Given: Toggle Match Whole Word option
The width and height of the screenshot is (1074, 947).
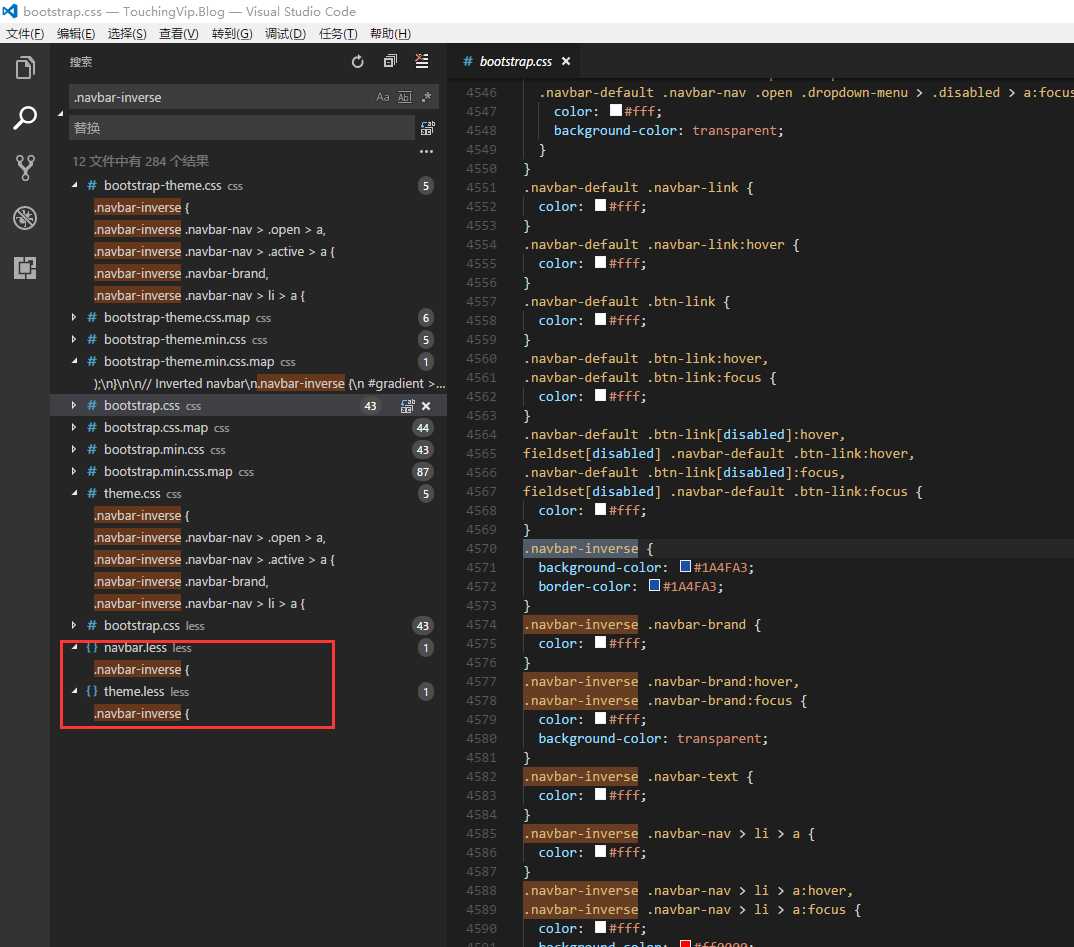Looking at the screenshot, I should point(405,97).
